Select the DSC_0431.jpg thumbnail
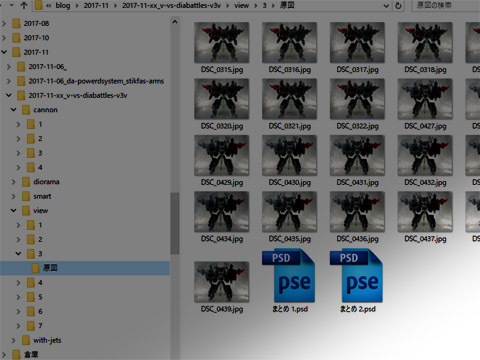 (357, 155)
